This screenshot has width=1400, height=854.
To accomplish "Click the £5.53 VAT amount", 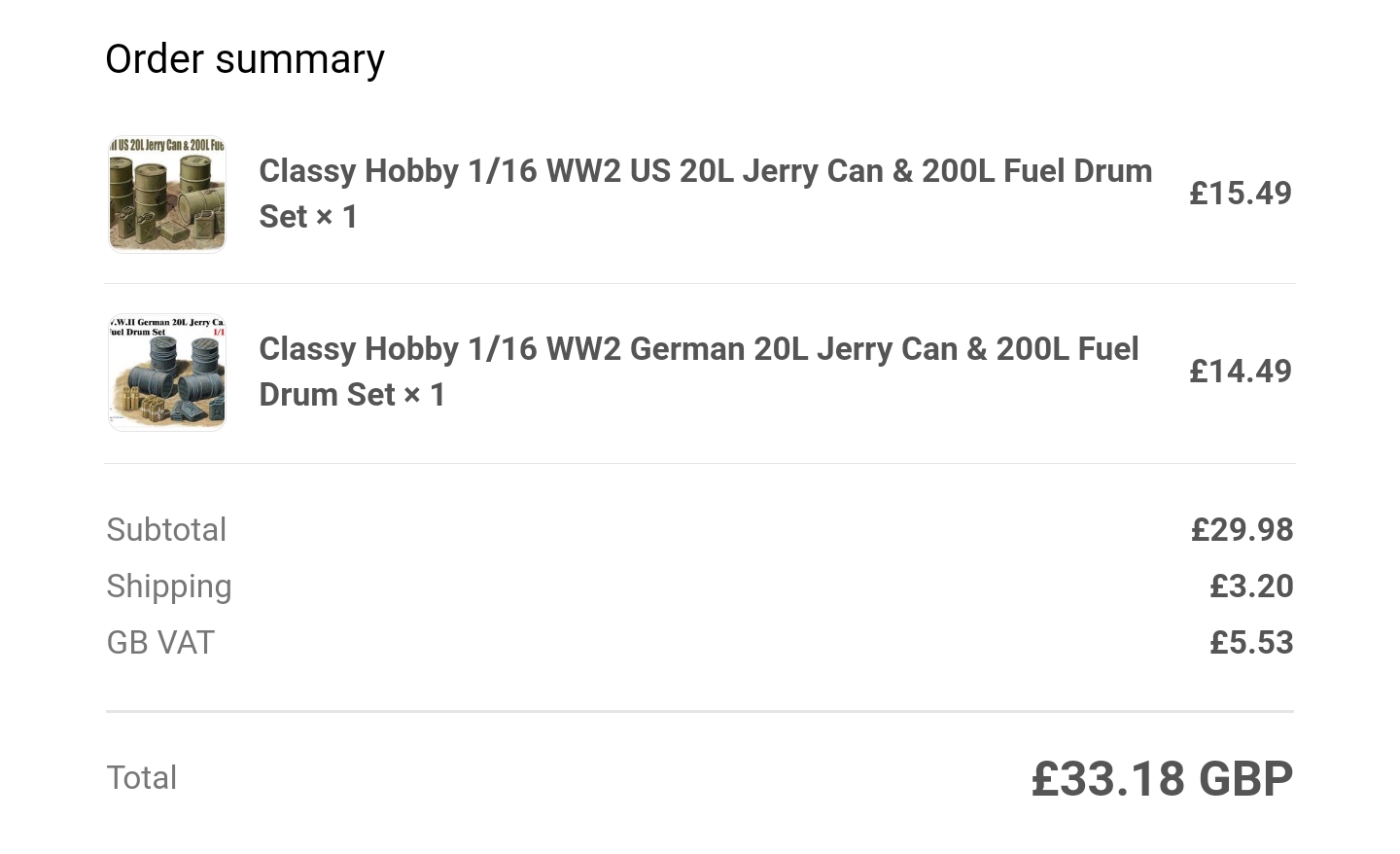I will click(1251, 643).
